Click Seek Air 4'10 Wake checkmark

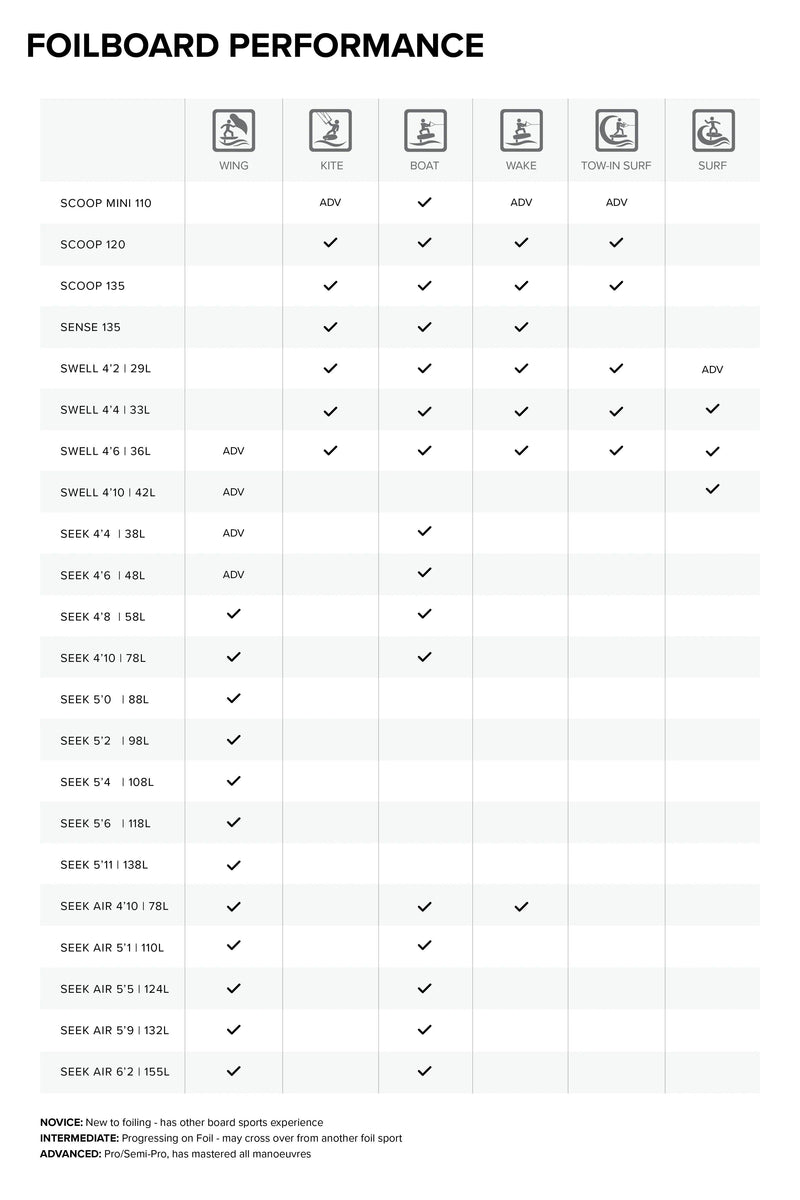[520, 906]
